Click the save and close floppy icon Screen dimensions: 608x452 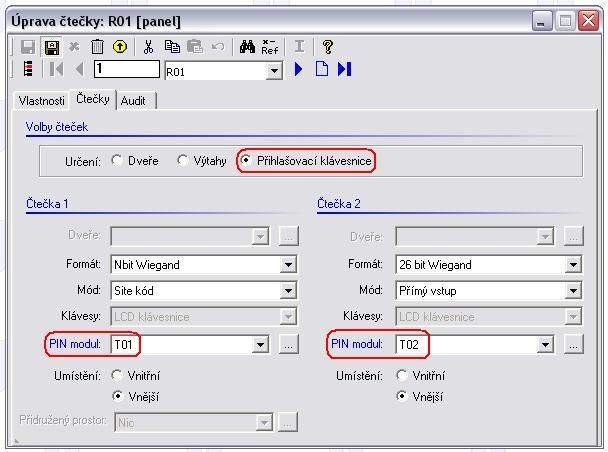[x=52, y=47]
